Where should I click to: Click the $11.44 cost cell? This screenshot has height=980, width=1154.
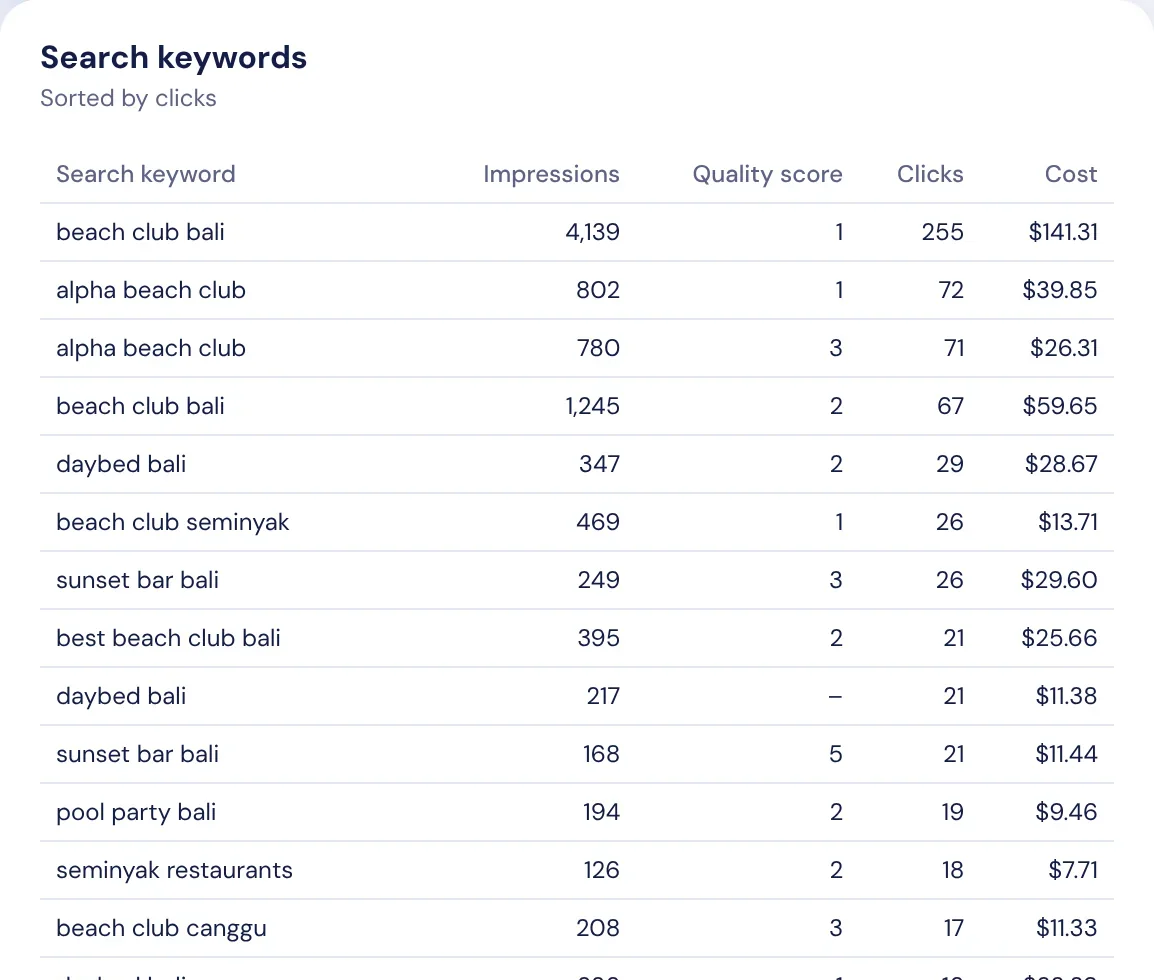click(1066, 754)
